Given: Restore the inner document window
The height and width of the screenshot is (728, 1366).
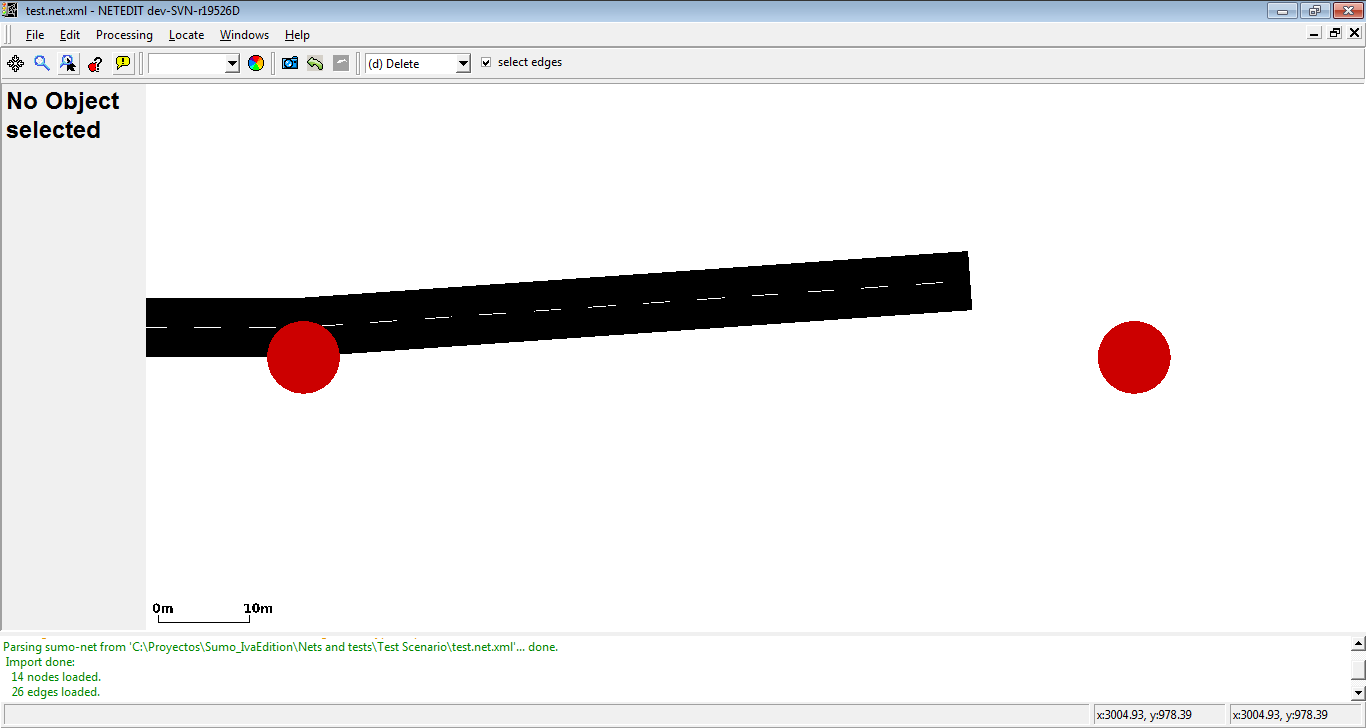Looking at the screenshot, I should pyautogui.click(x=1335, y=33).
